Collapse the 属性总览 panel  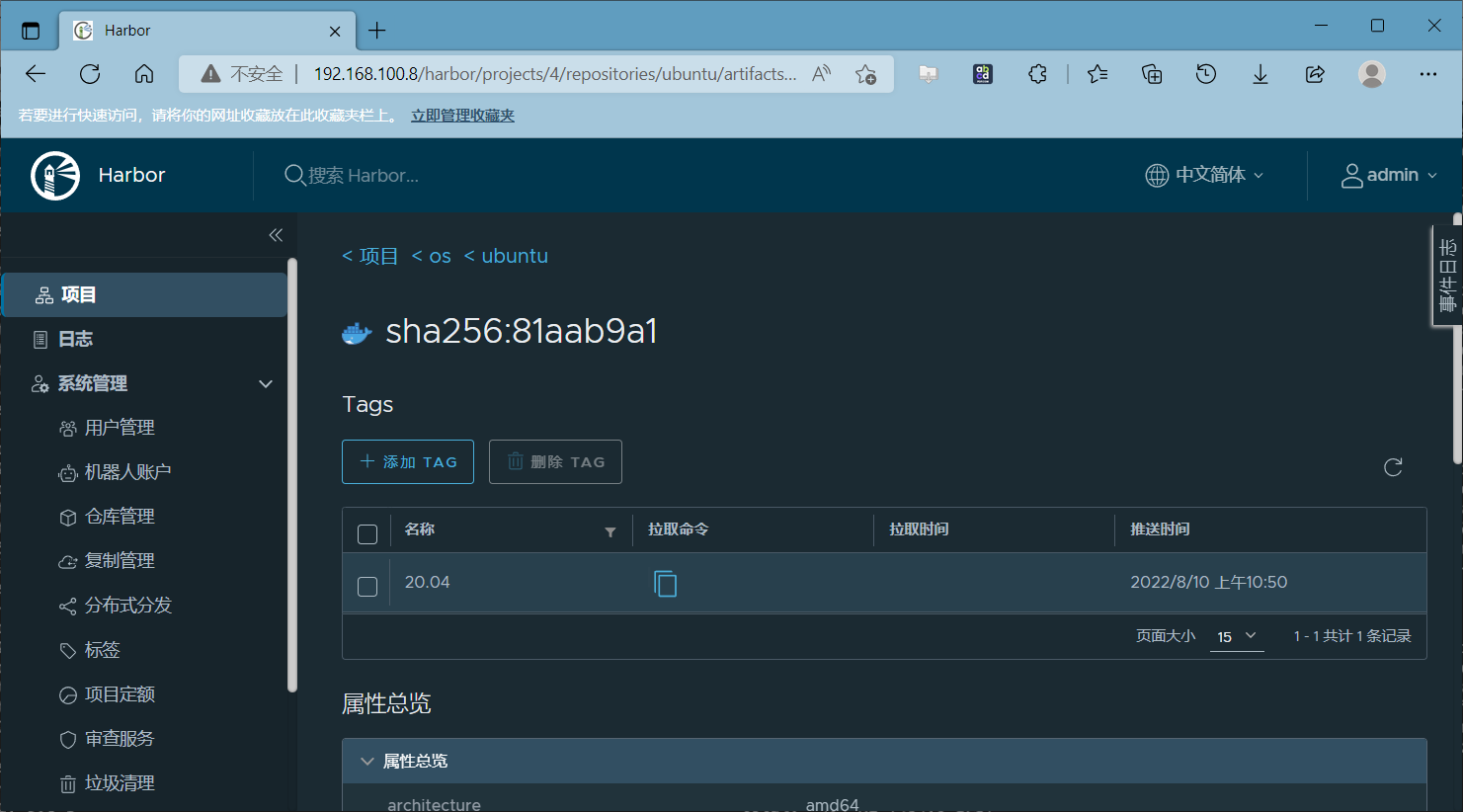[366, 762]
